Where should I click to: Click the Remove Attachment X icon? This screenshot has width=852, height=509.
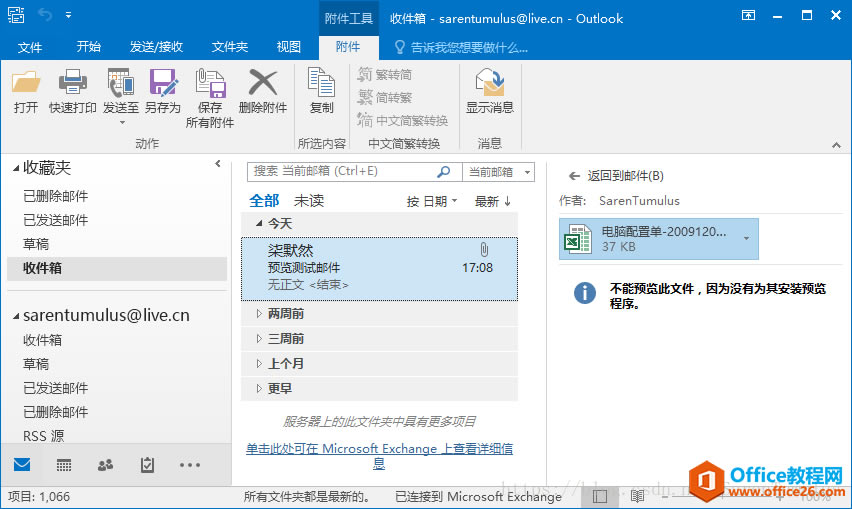262,83
